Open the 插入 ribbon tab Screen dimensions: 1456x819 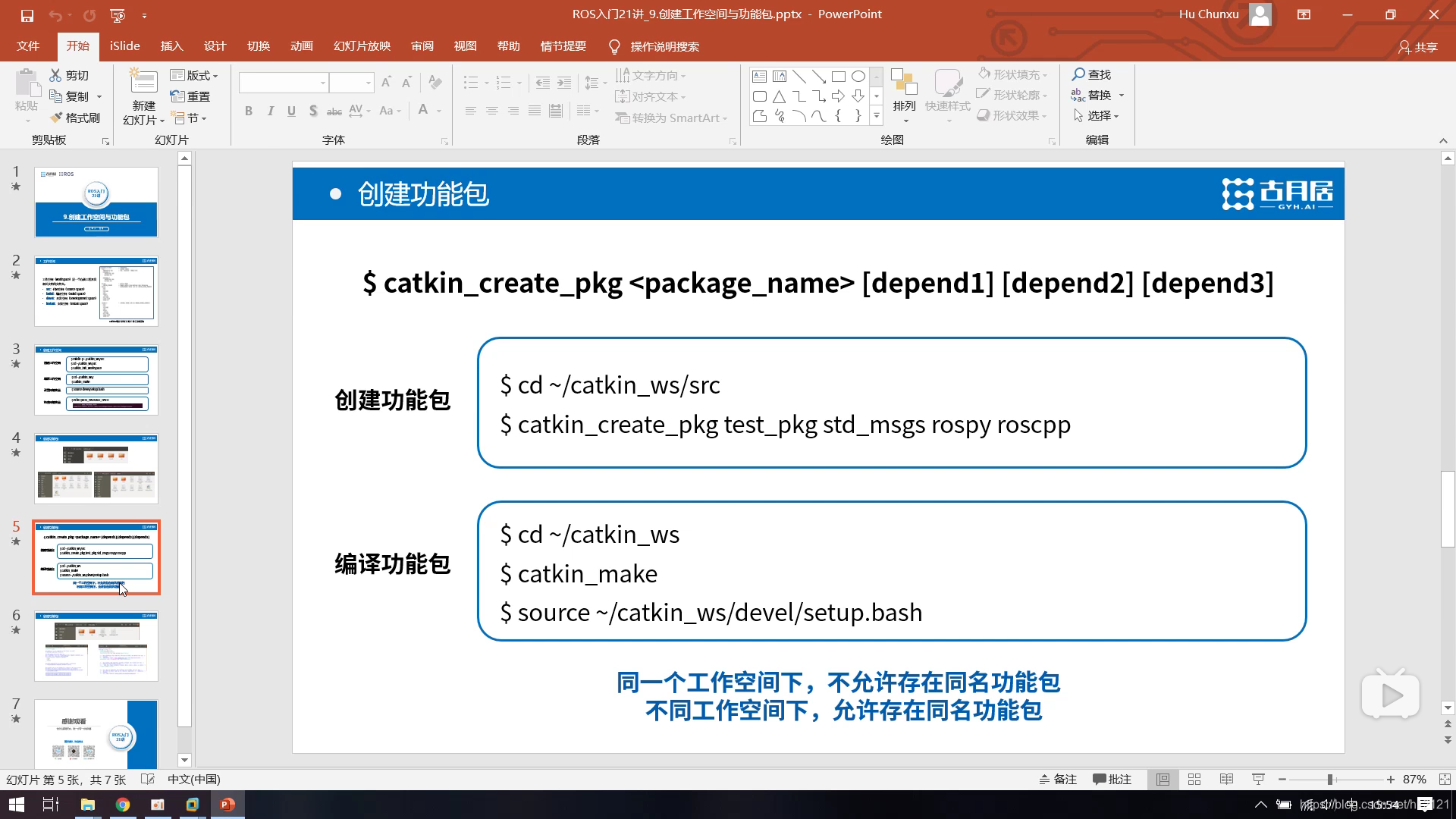click(170, 46)
